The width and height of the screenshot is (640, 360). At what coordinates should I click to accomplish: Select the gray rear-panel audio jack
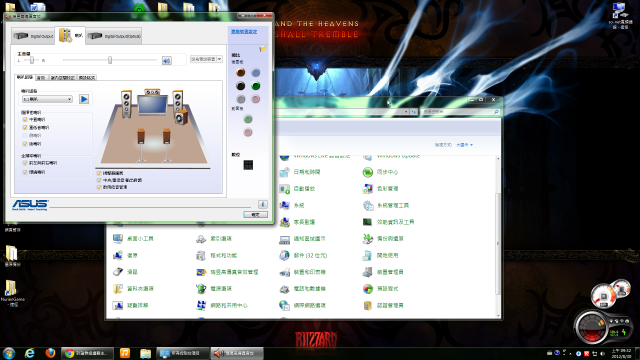coord(241,99)
